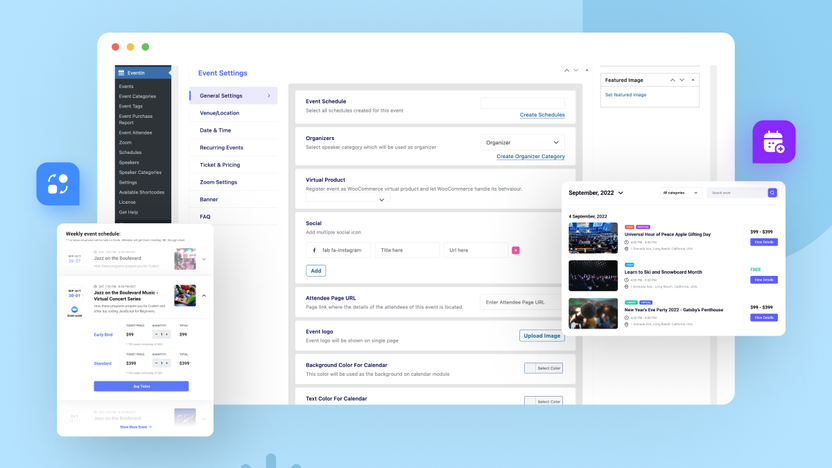
Task: Move the event settings panel up with arrow
Action: coord(566,70)
